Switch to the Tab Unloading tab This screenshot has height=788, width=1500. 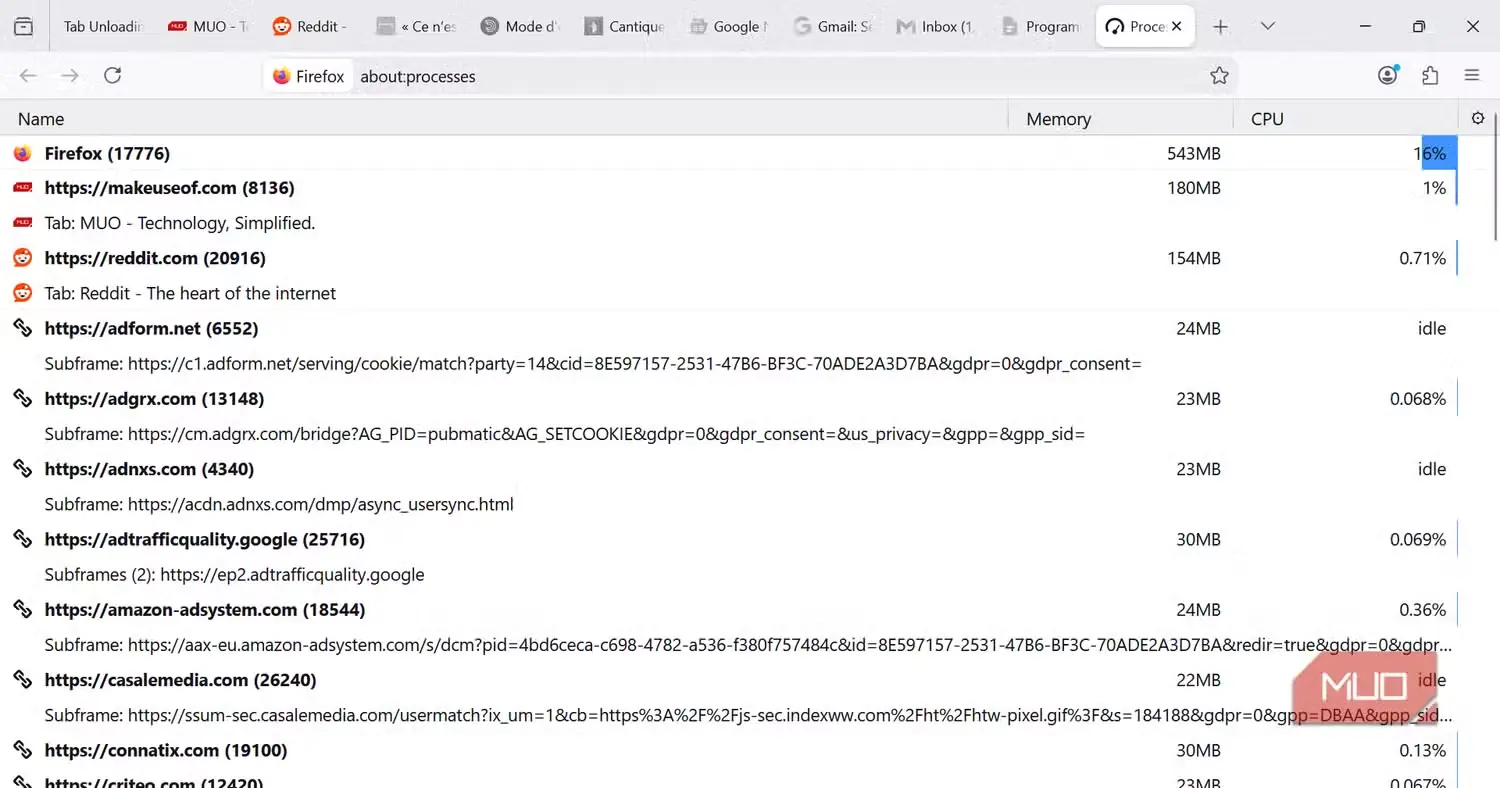pyautogui.click(x=101, y=27)
